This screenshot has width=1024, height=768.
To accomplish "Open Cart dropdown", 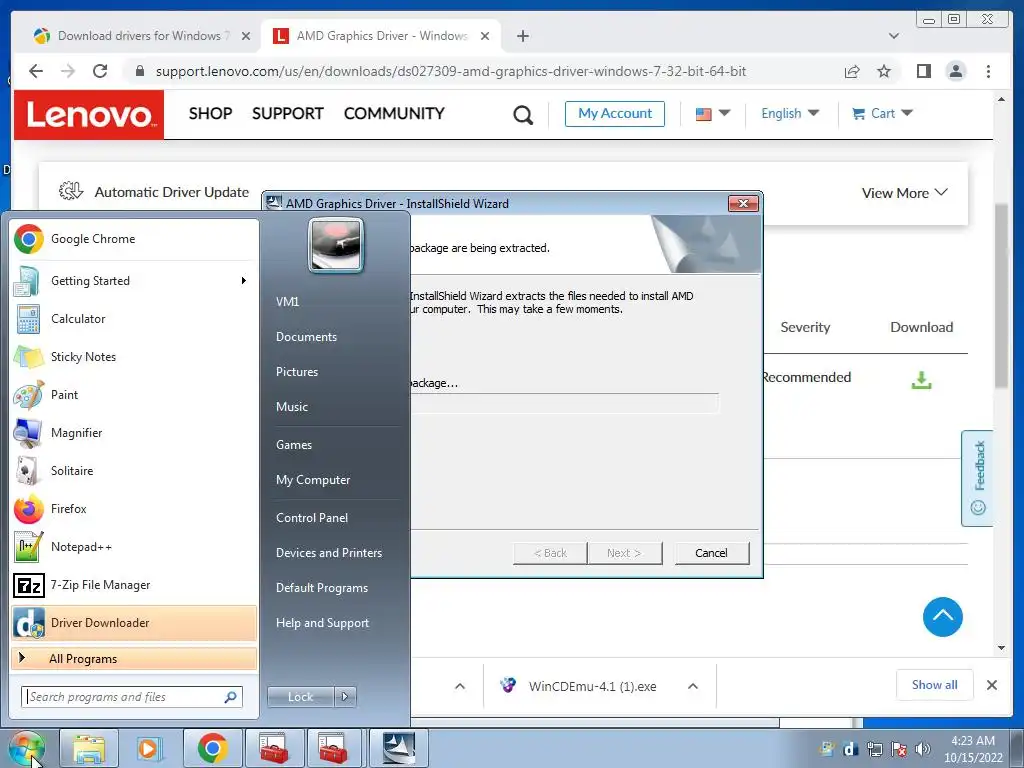I will point(882,114).
